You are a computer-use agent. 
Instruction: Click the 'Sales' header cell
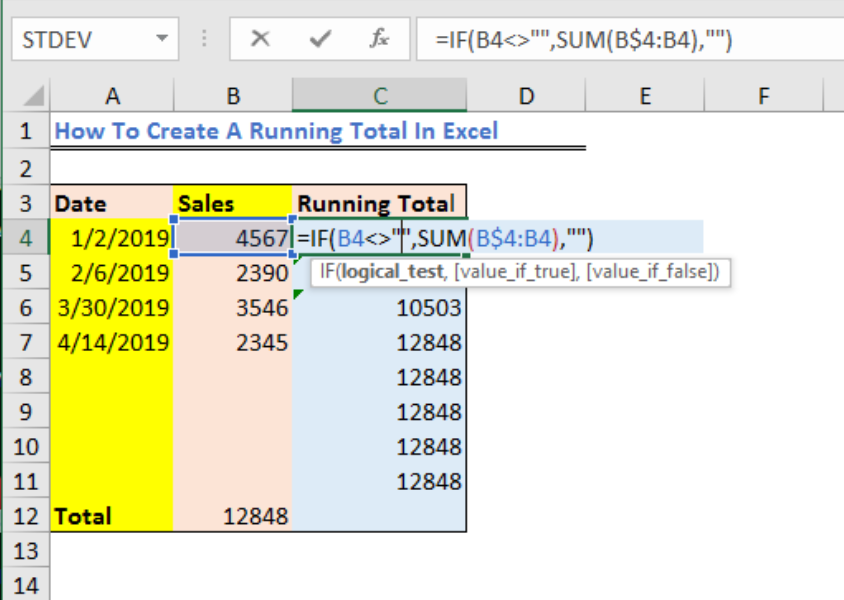(x=233, y=203)
